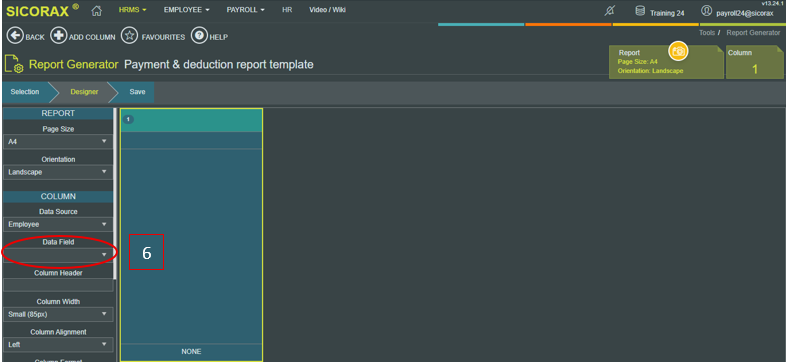
Task: Click the REPORT section header
Action: [58, 113]
